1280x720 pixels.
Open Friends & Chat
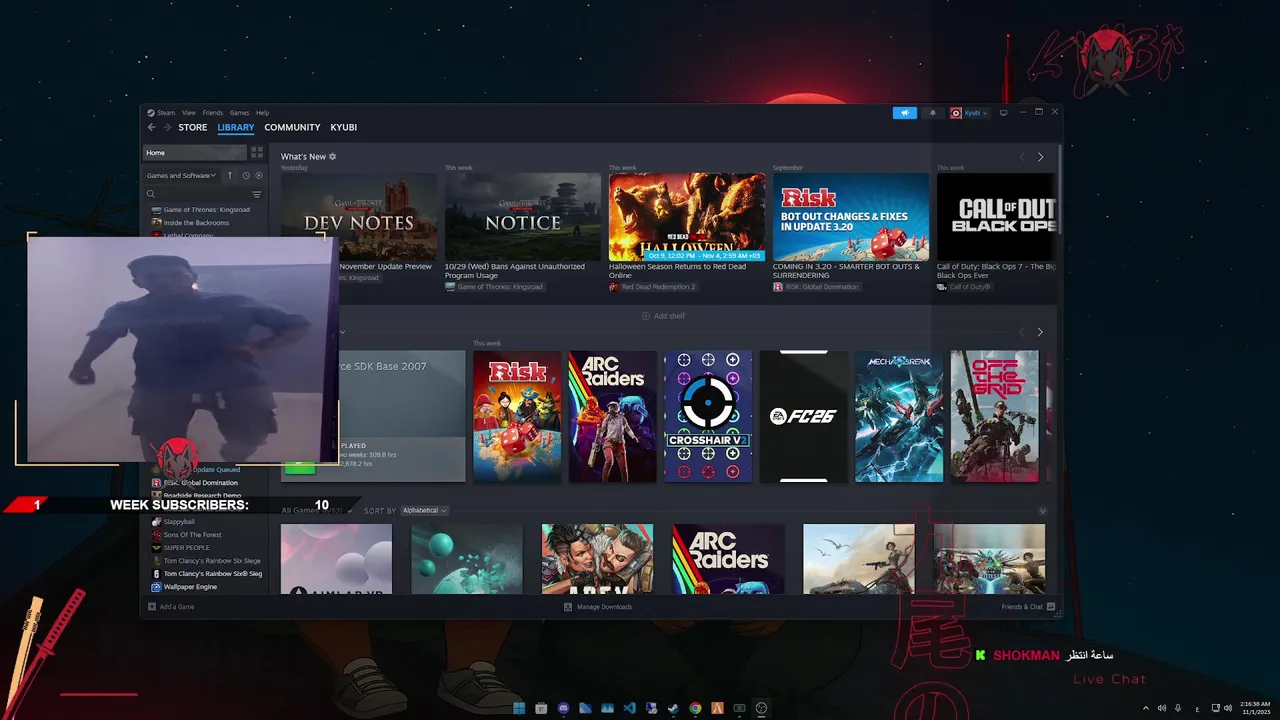point(1028,607)
